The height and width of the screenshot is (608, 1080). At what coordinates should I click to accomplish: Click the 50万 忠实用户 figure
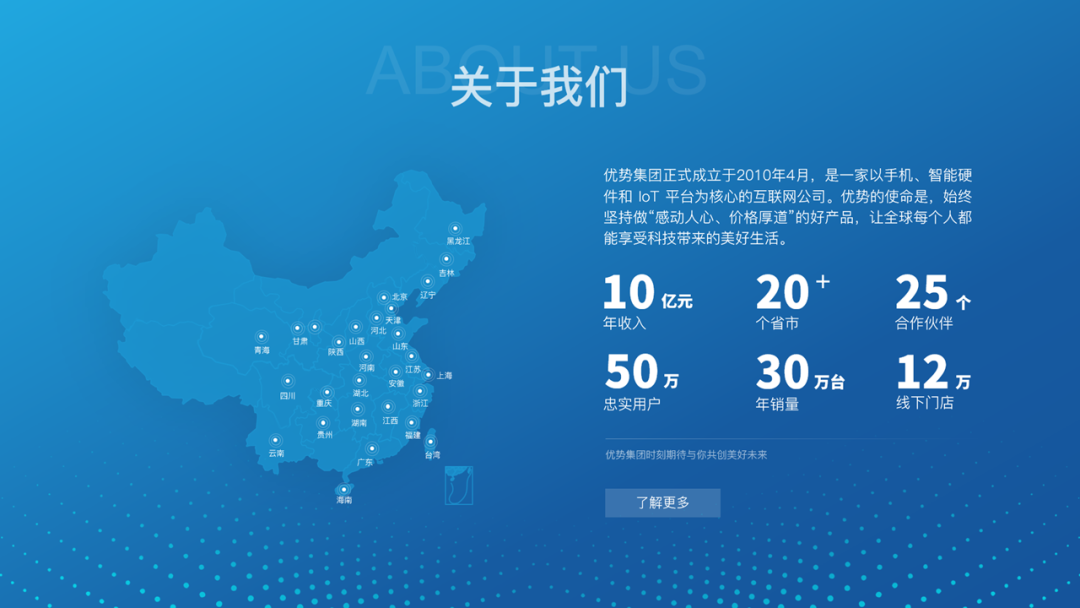tap(640, 385)
